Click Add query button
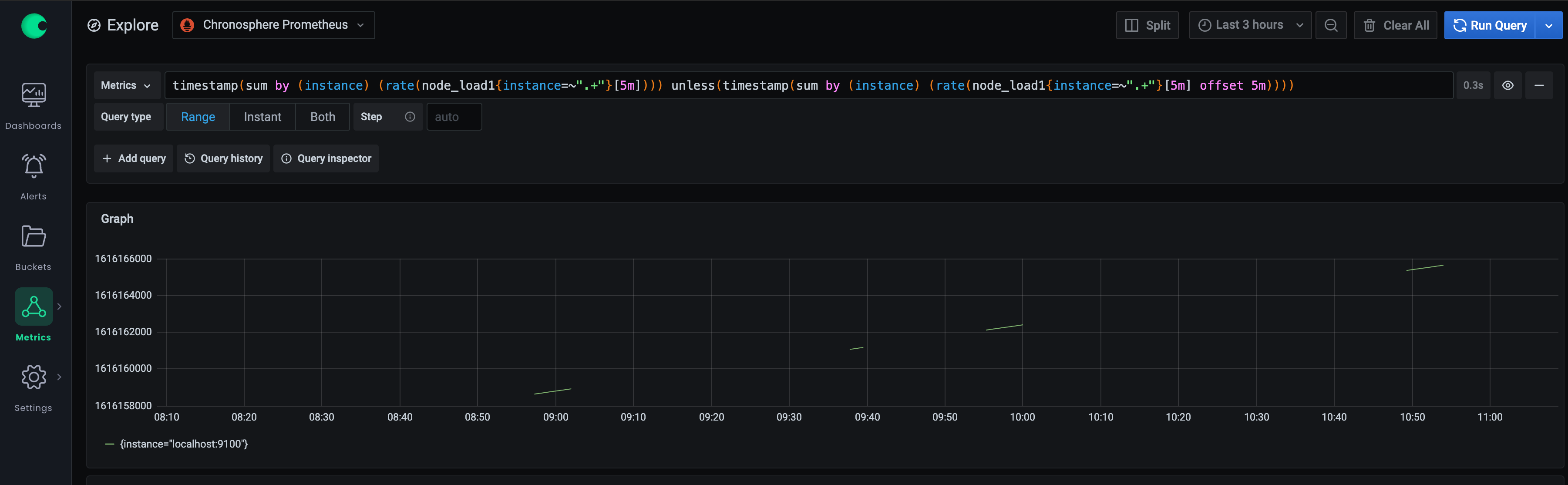 (x=134, y=158)
